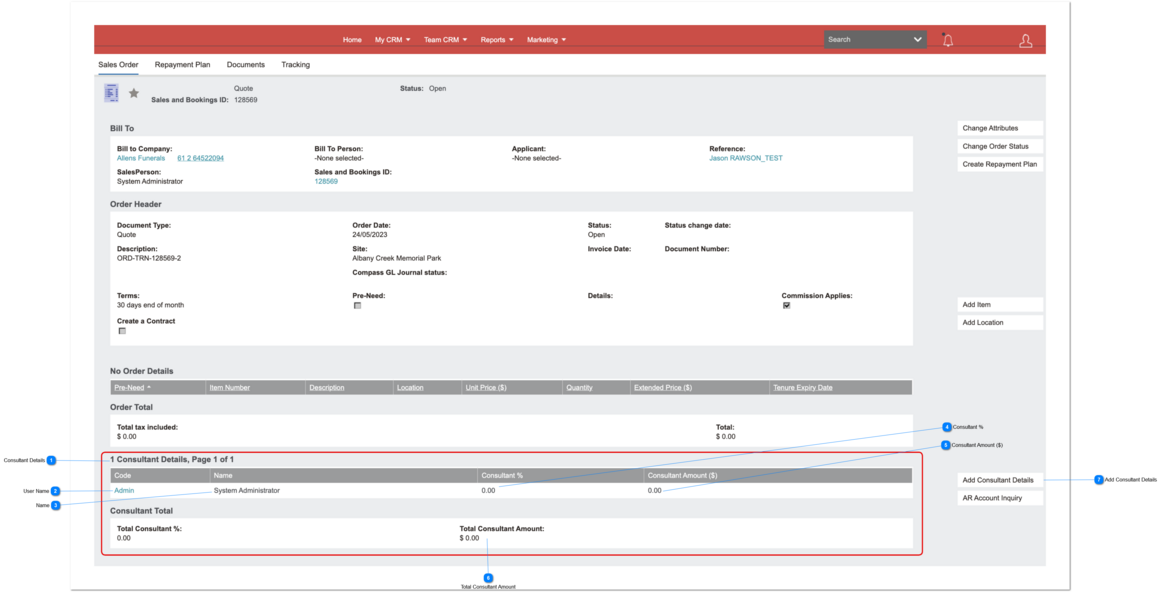Click the quote document icon
The height and width of the screenshot is (595, 1162).
(111, 93)
